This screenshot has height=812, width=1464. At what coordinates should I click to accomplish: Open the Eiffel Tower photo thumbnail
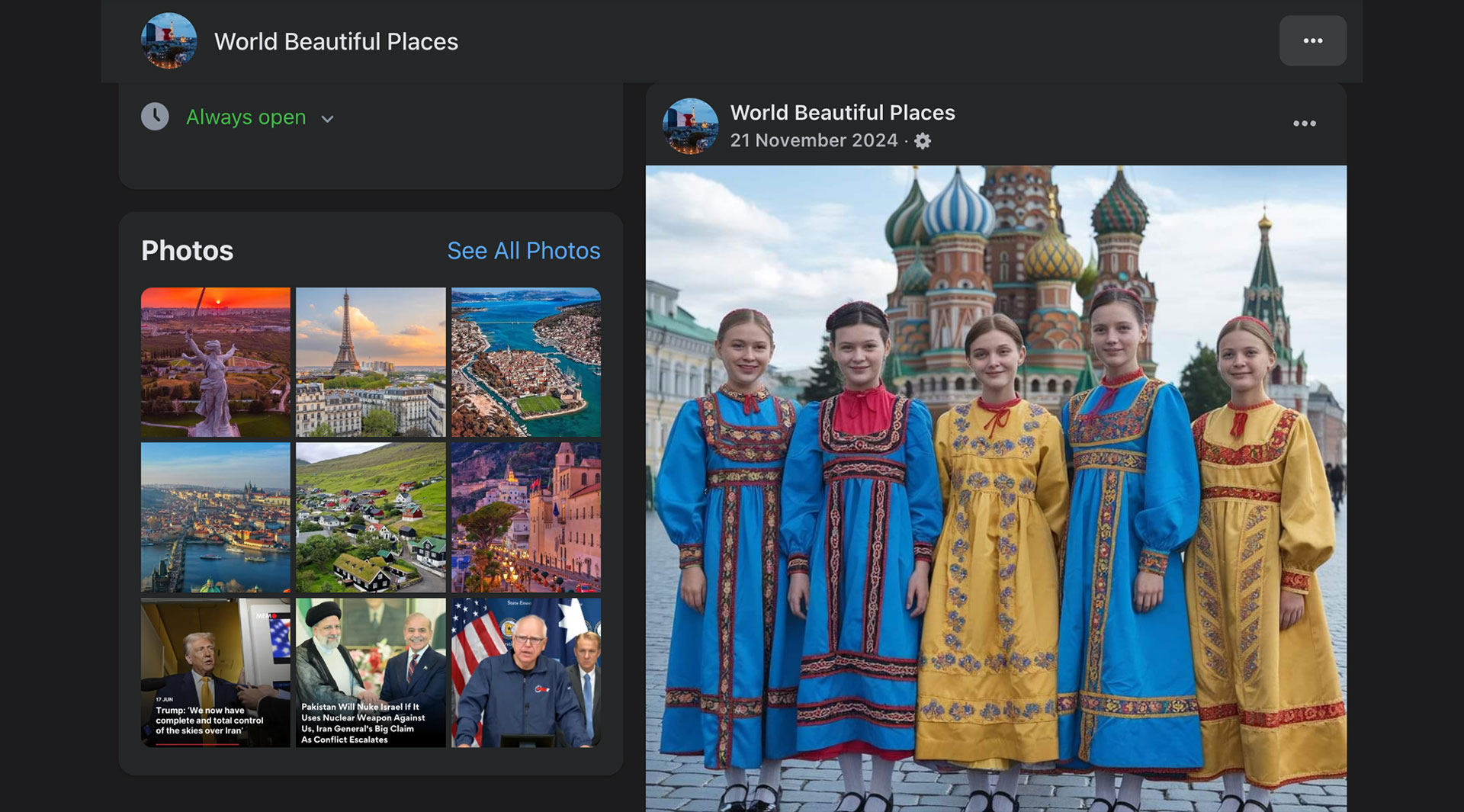click(371, 362)
